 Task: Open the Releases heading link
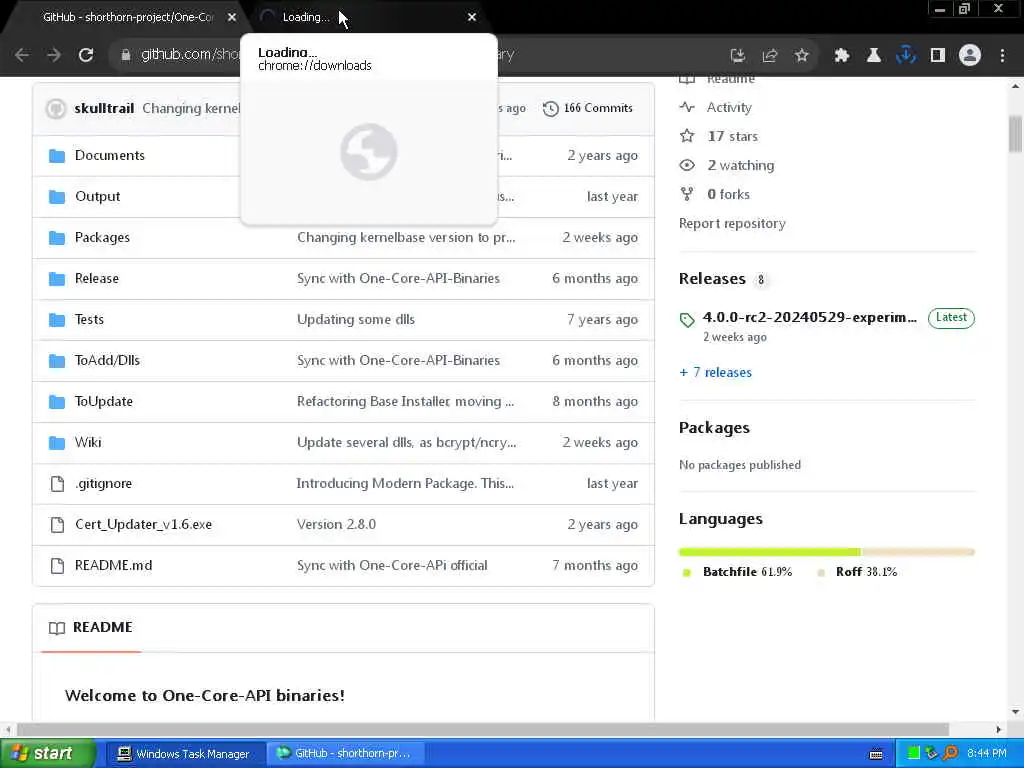[x=712, y=279]
